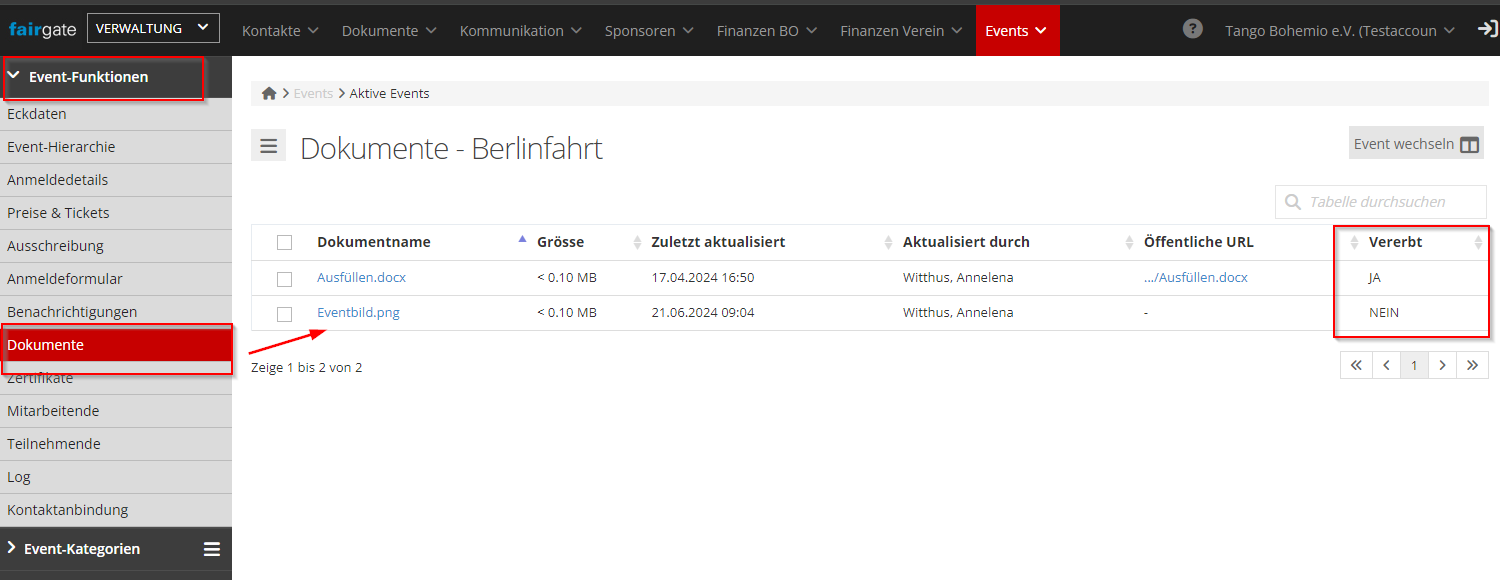The width and height of the screenshot is (1500, 580).
Task: Select the Eventbild.png row checkbox
Action: click(285, 314)
